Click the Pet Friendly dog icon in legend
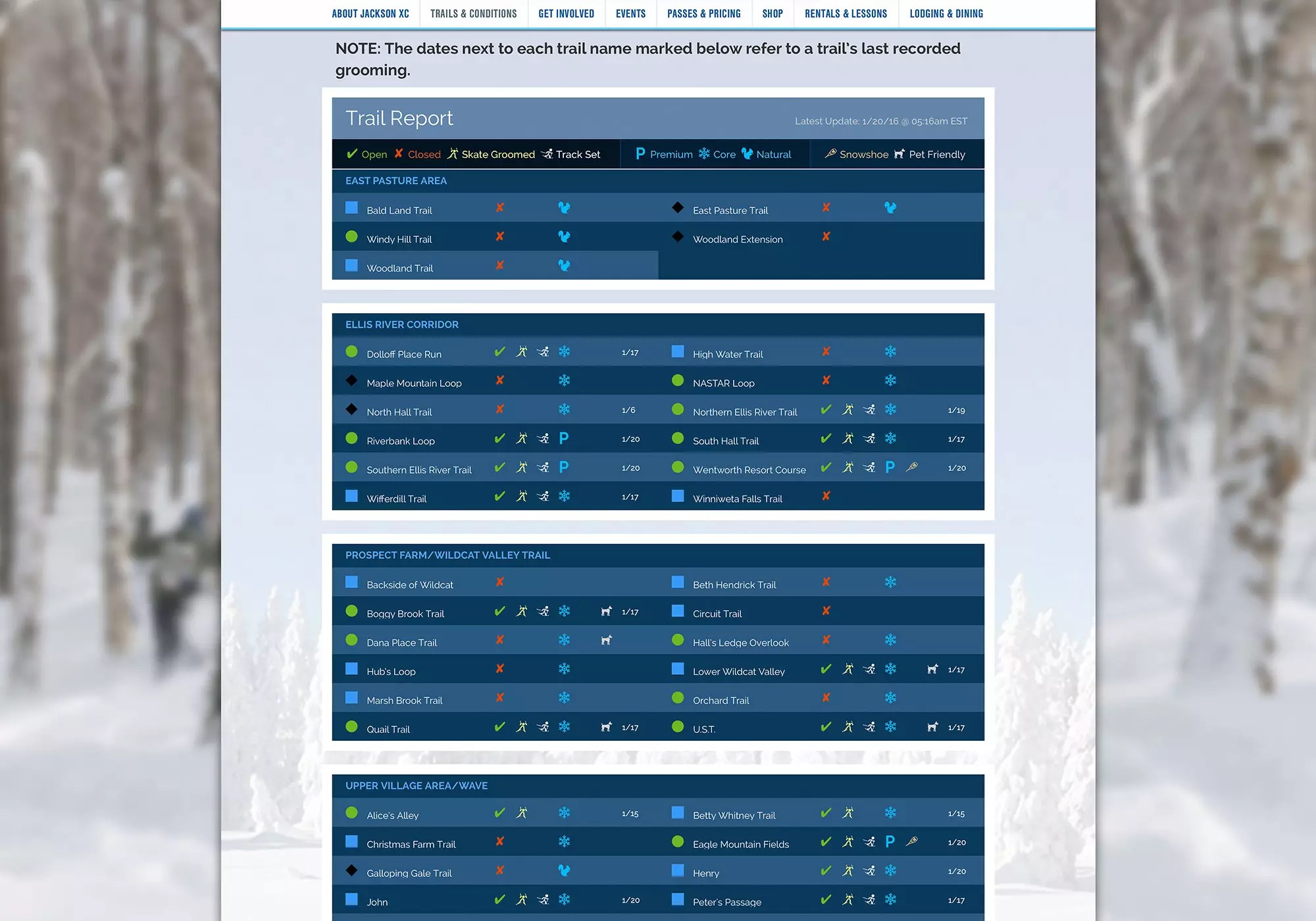 (899, 154)
